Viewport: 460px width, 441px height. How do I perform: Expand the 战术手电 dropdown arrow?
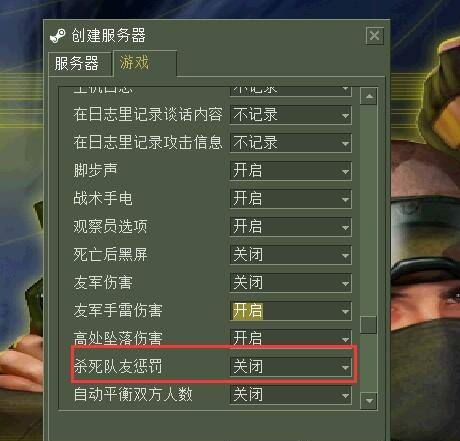pos(345,199)
